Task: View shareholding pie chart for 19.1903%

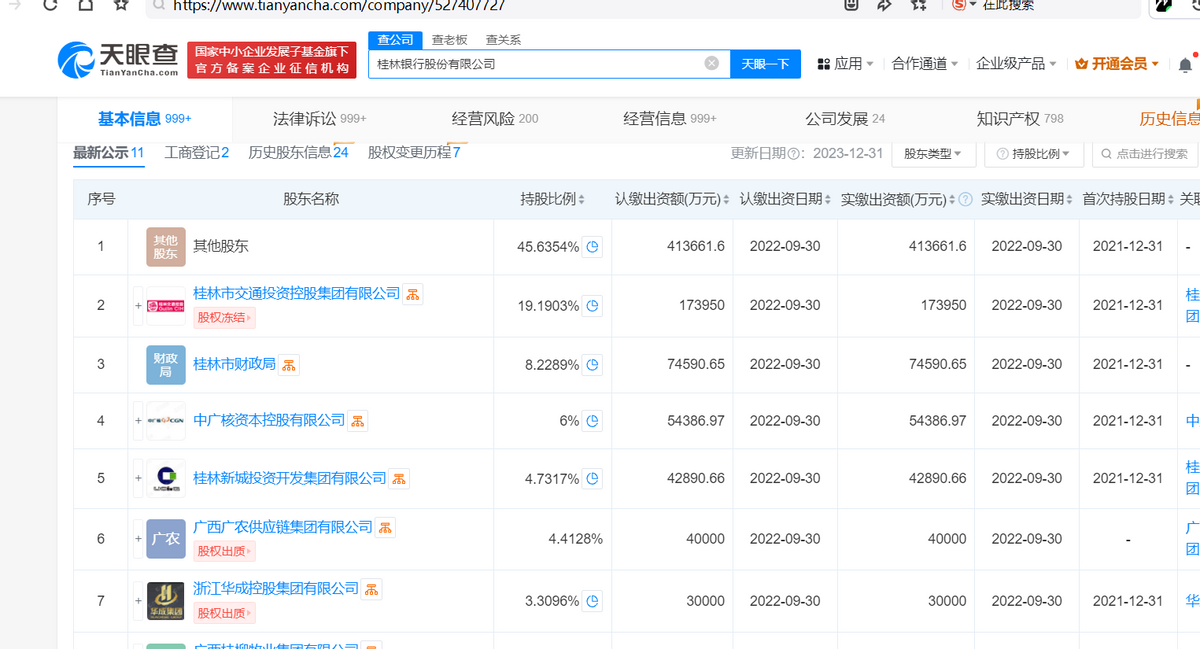Action: pos(593,306)
